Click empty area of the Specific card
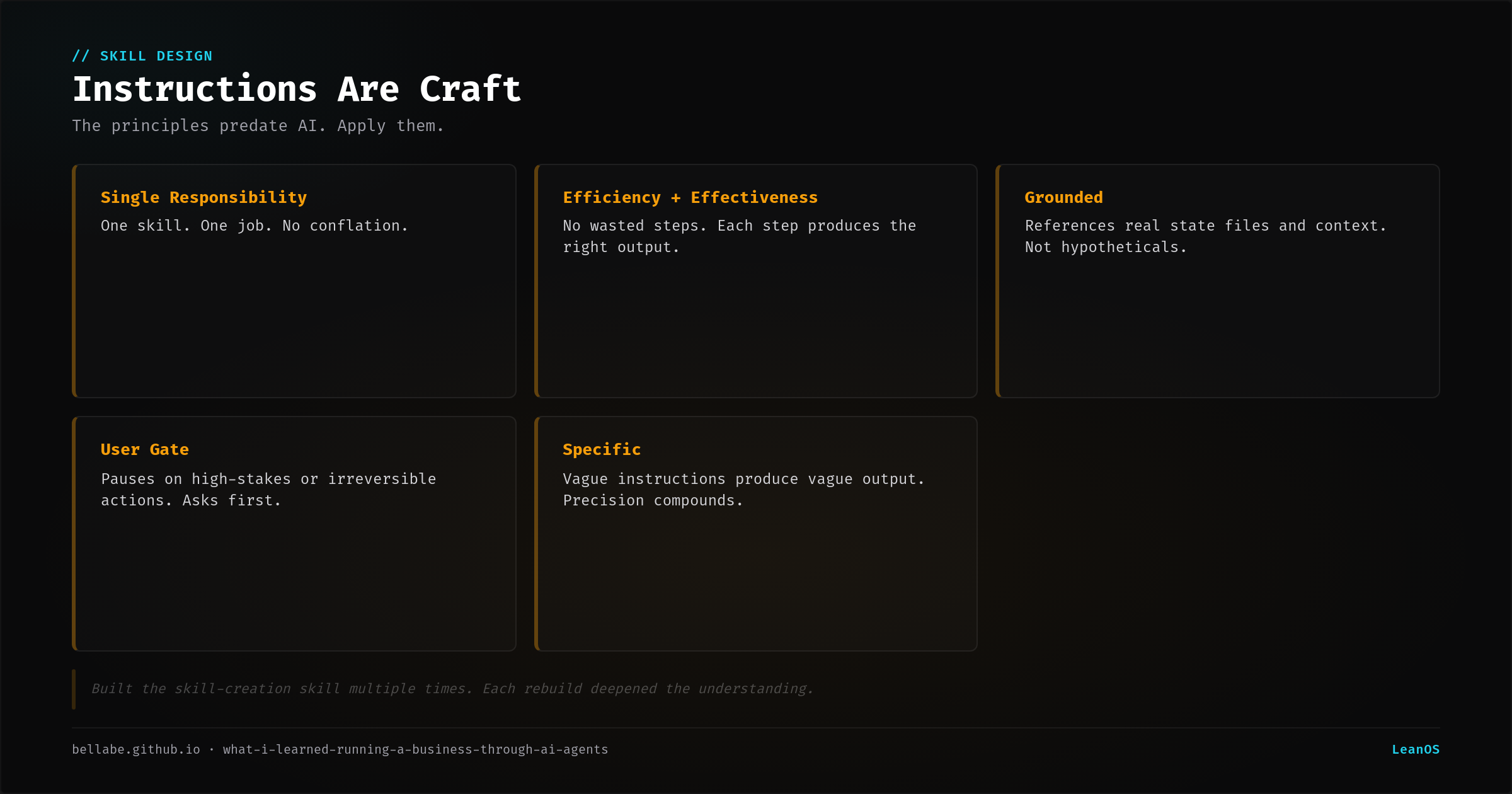Image resolution: width=1512 pixels, height=794 pixels. click(x=756, y=580)
